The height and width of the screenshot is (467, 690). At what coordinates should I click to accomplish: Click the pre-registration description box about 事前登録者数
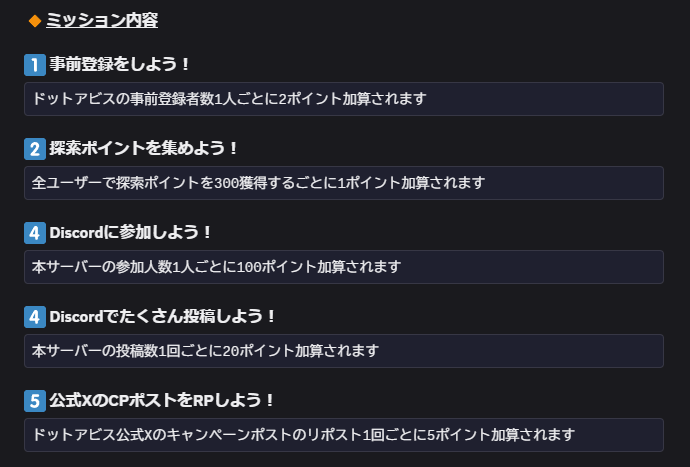click(343, 99)
